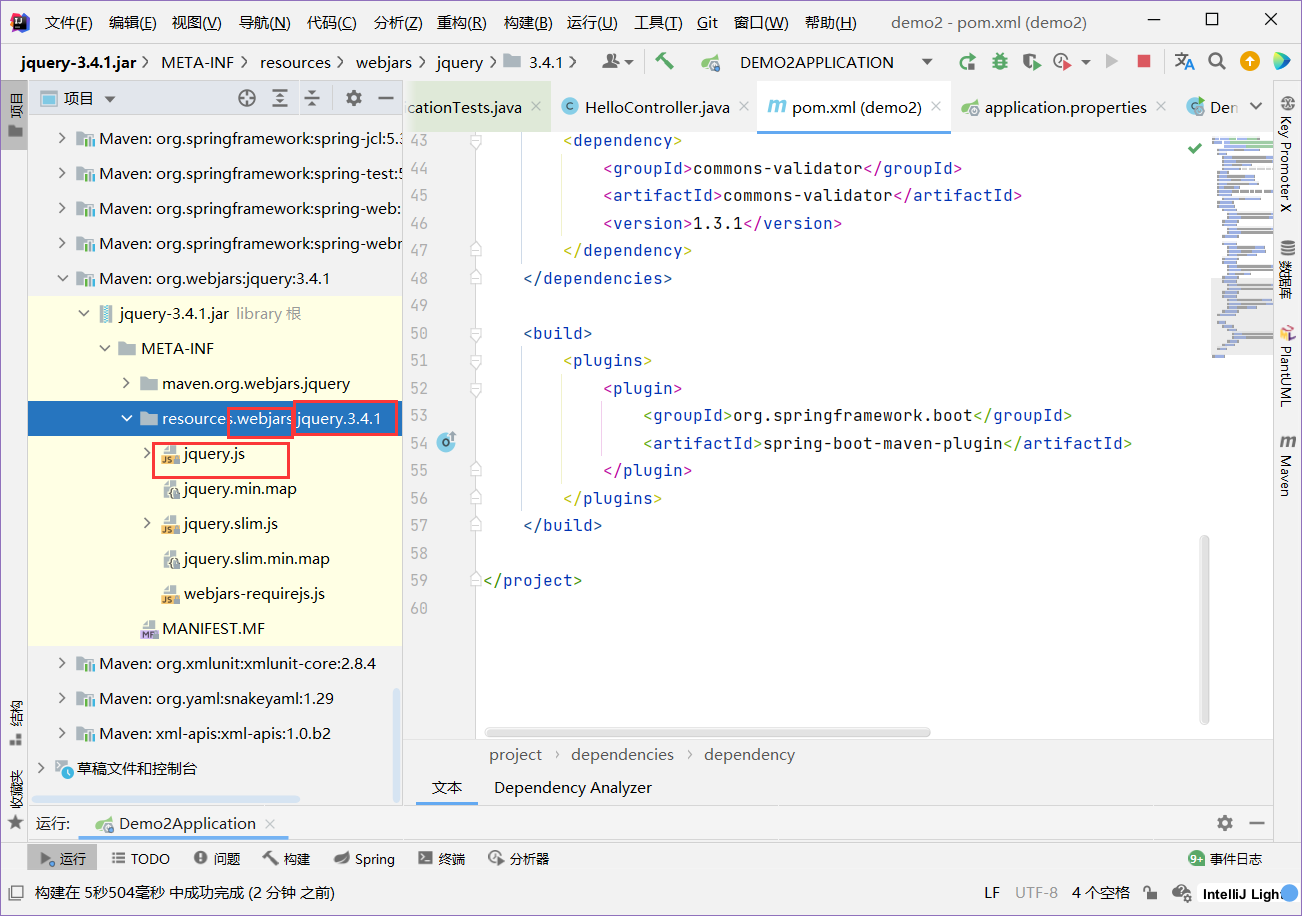Screen dimensions: 1302x916
Task: Open the TODO tool window button
Action: 140,858
